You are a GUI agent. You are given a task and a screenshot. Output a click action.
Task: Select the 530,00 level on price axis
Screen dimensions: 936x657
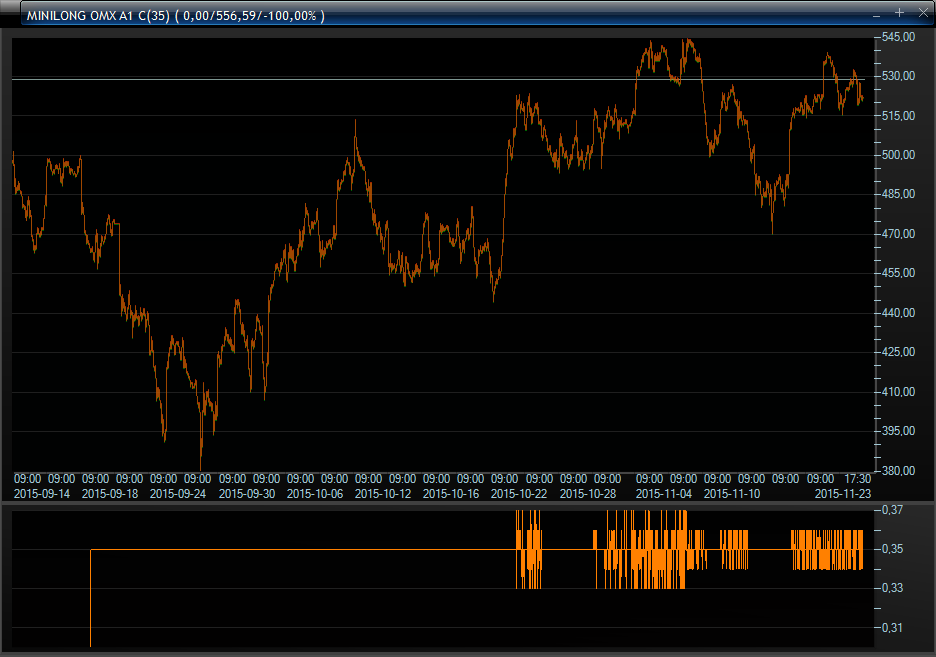click(899, 76)
